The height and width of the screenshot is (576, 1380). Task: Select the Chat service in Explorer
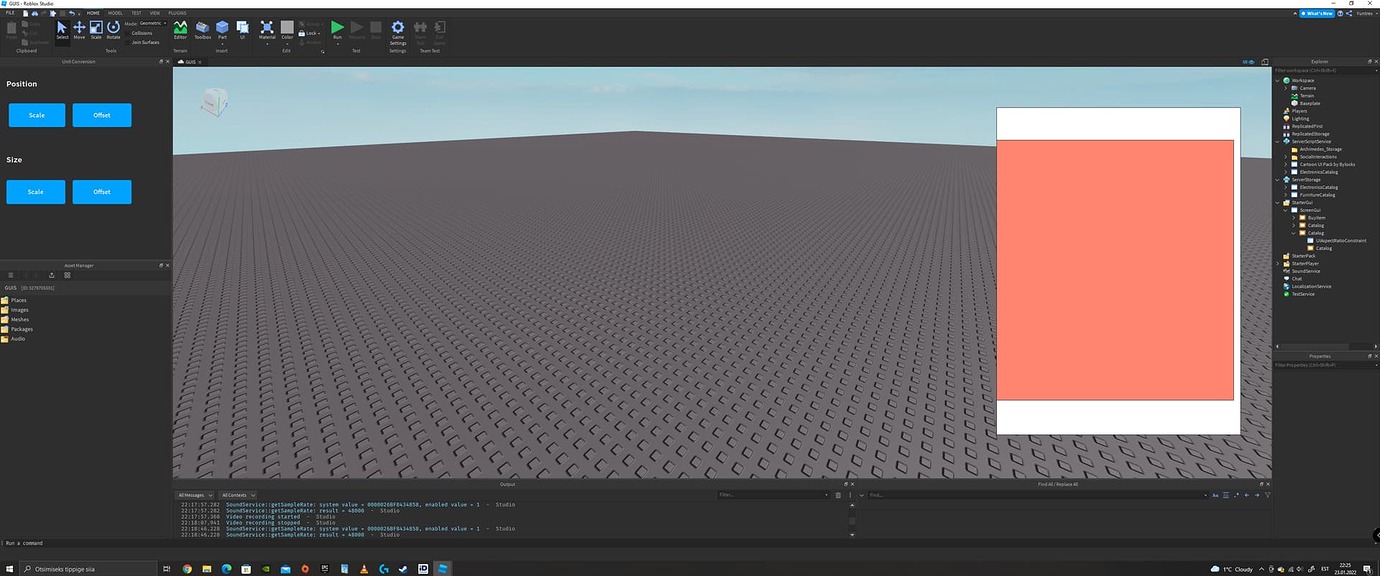pos(1296,279)
